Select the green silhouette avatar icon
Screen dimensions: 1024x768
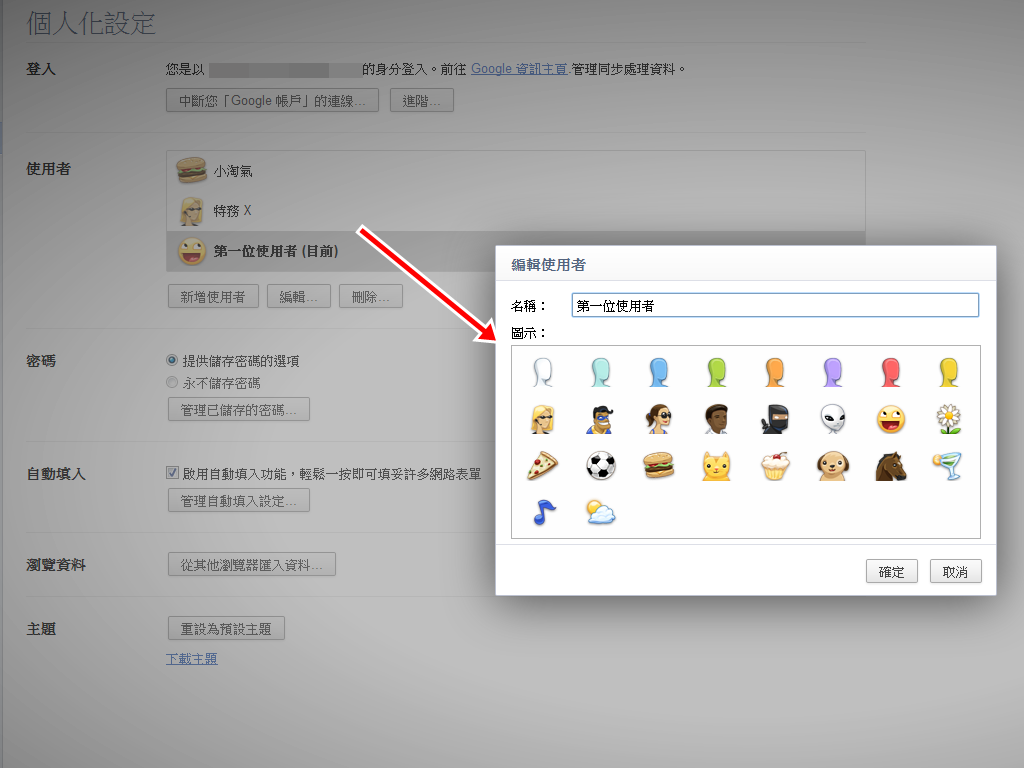[x=716, y=372]
